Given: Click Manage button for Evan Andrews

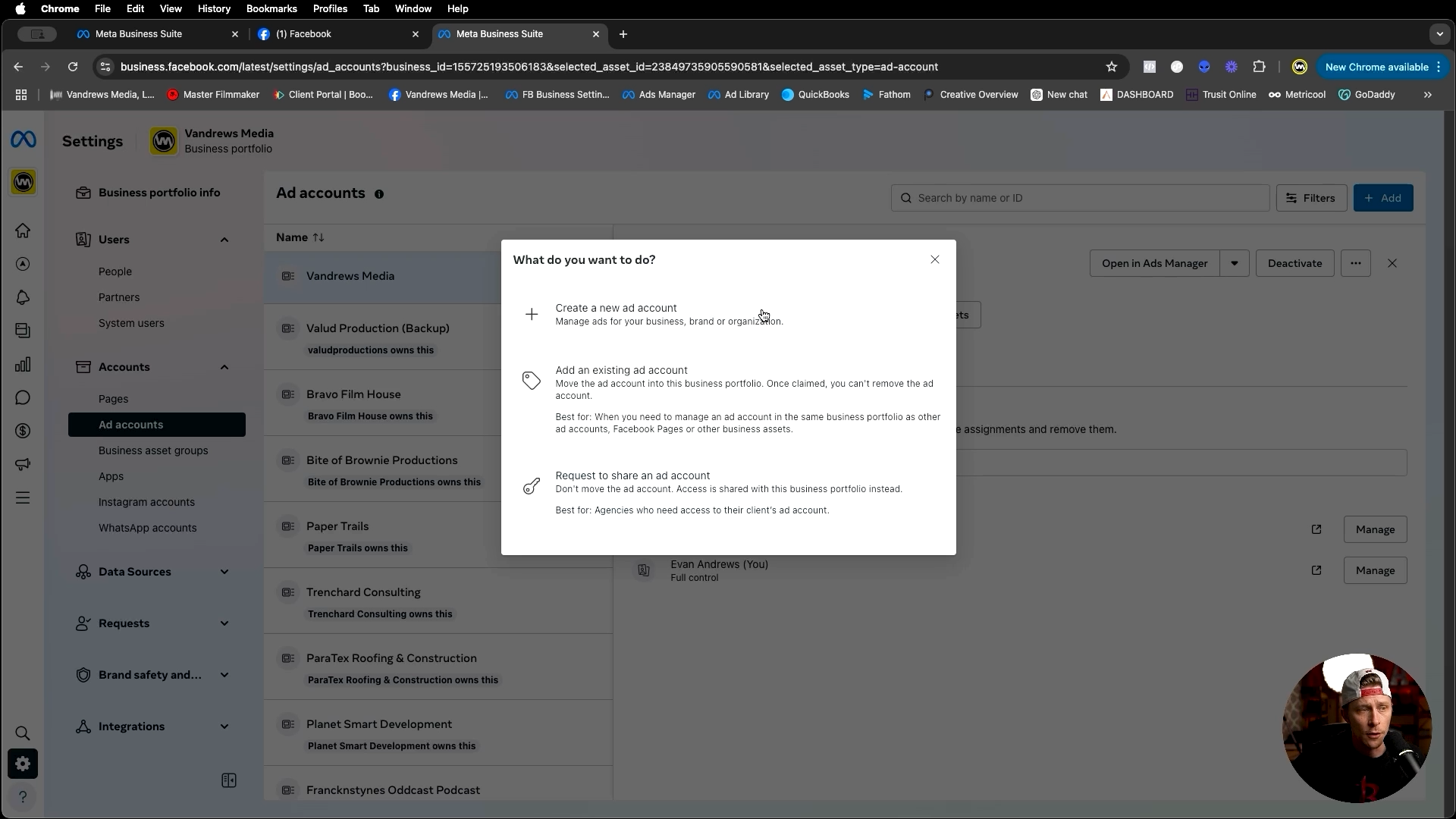Looking at the screenshot, I should (1375, 570).
